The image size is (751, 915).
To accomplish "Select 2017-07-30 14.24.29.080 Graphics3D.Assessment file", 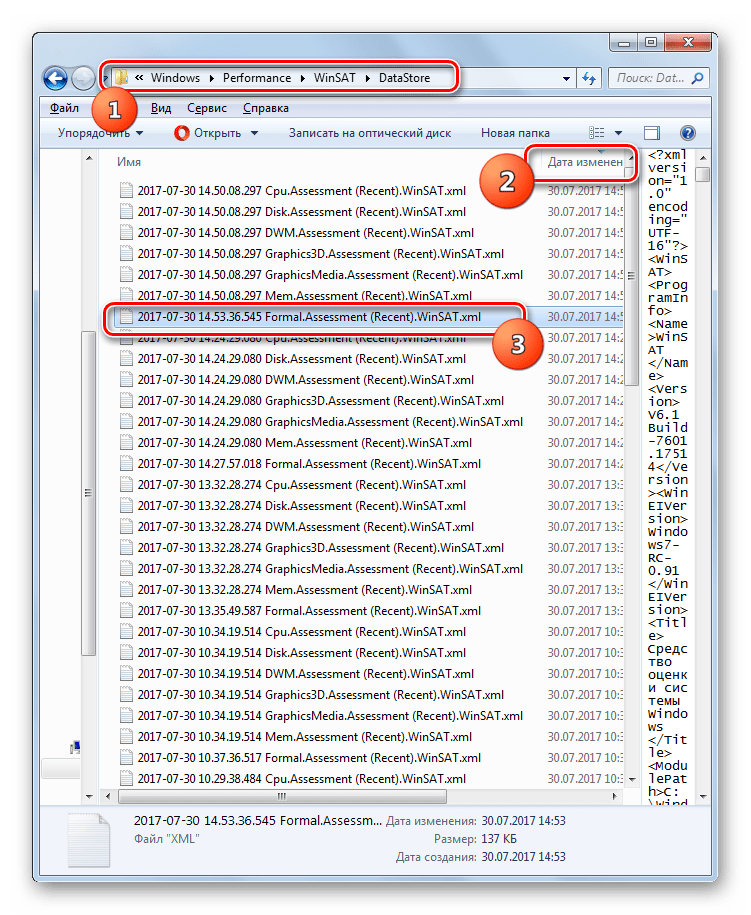I will [320, 401].
